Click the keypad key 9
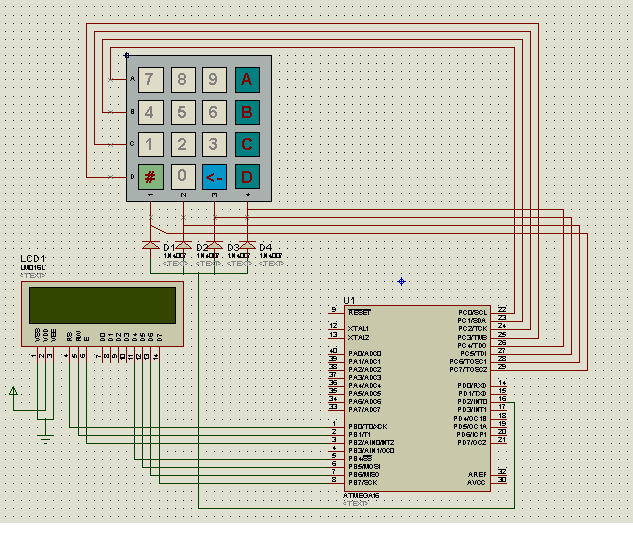Image resolution: width=633 pixels, height=540 pixels. [x=214, y=80]
